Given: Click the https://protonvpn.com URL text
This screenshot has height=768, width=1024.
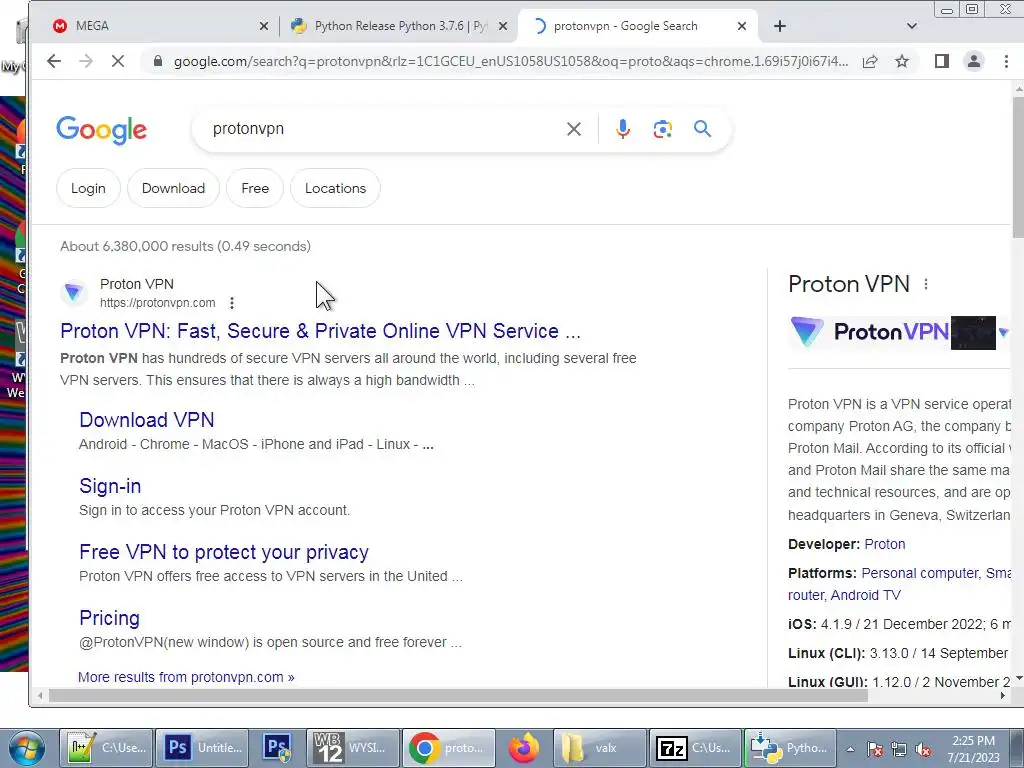Looking at the screenshot, I should 157,303.
